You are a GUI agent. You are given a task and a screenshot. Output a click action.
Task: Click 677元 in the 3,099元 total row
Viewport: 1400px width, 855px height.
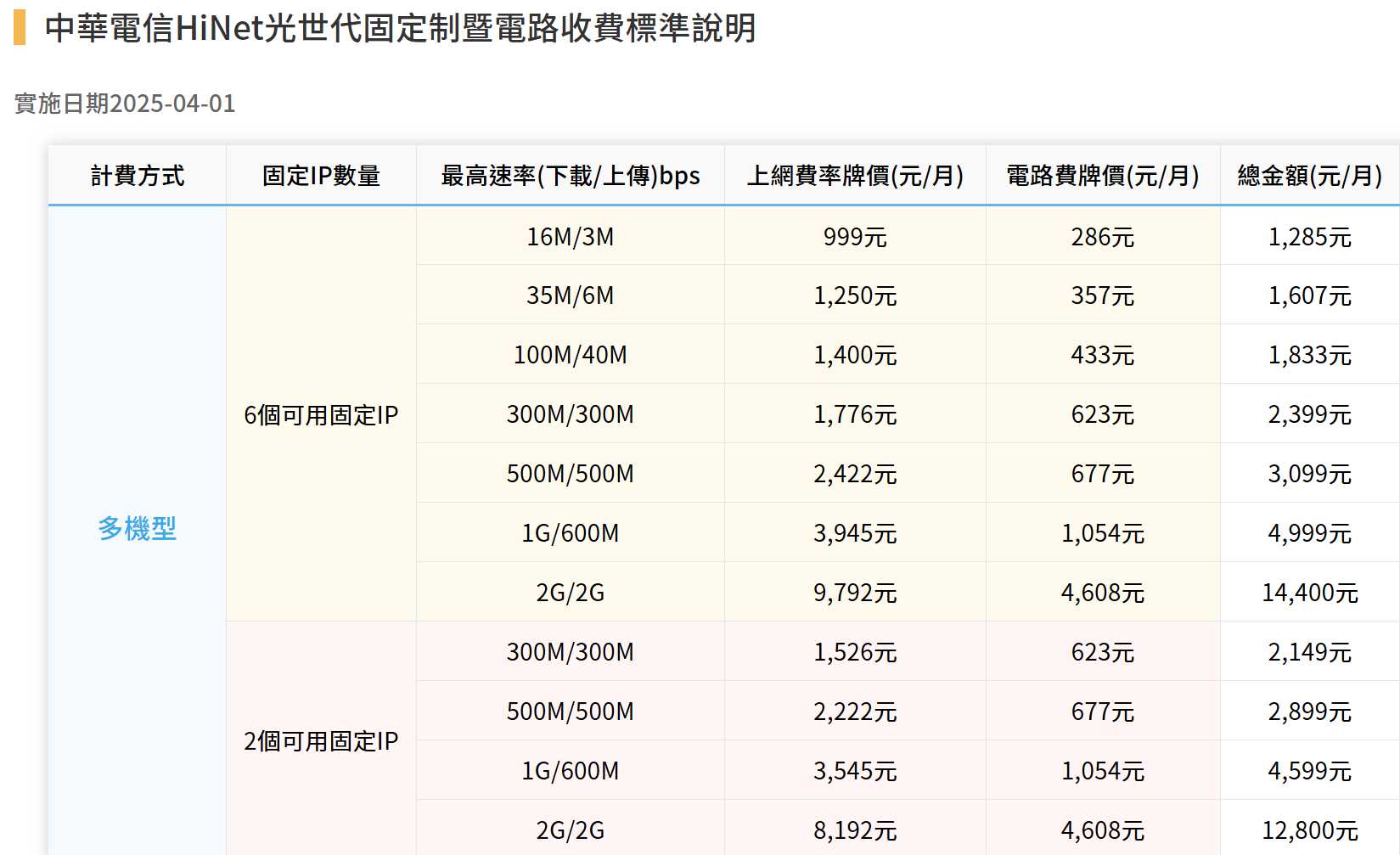point(1103,474)
